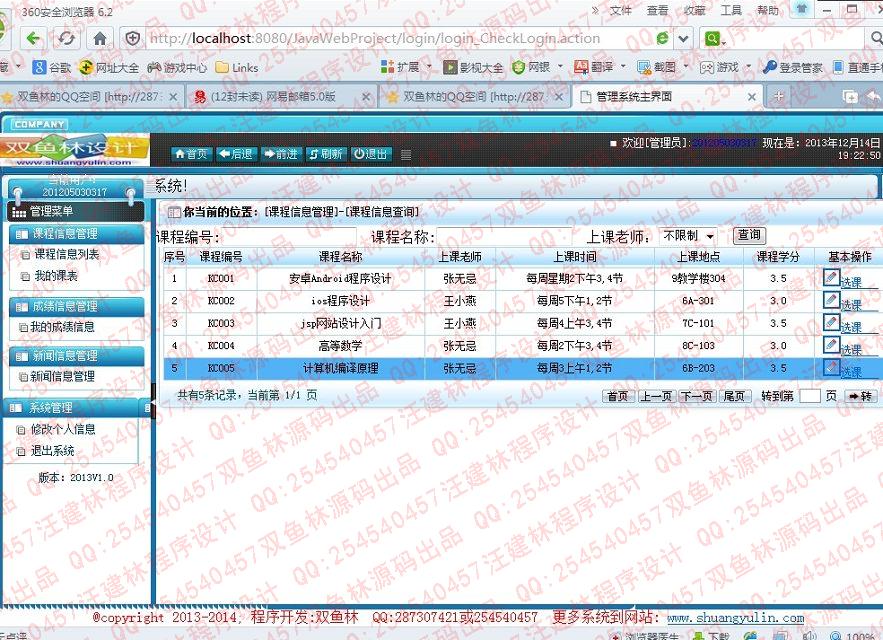Click the 查询 search button
The width and height of the screenshot is (883, 640).
click(749, 235)
